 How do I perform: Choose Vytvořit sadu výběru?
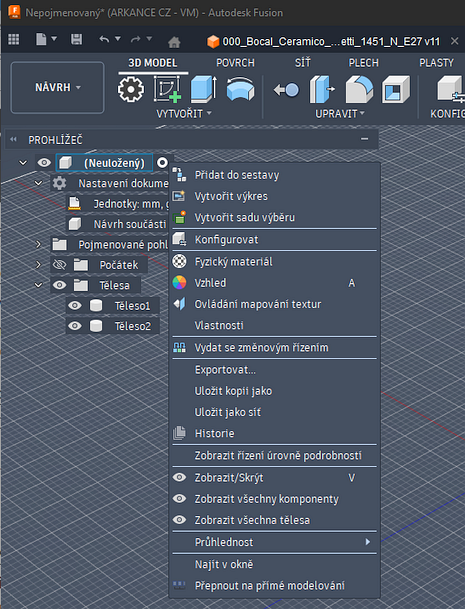tap(274, 218)
